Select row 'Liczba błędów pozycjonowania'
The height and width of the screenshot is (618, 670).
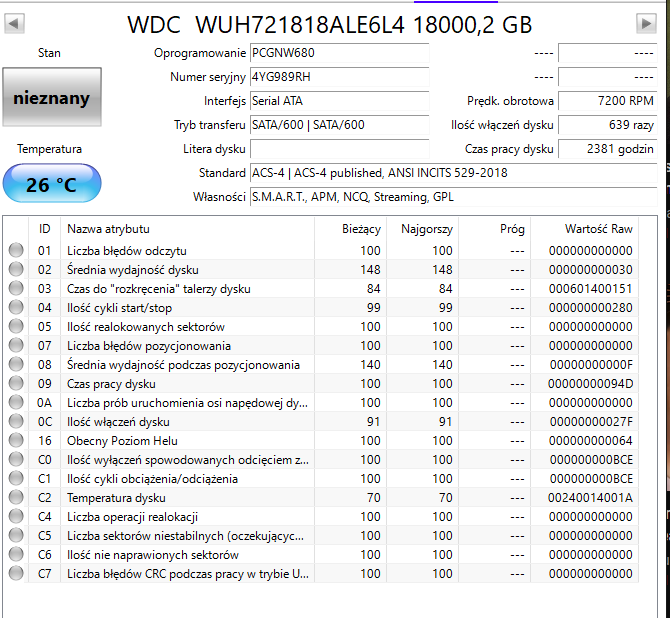point(323,345)
